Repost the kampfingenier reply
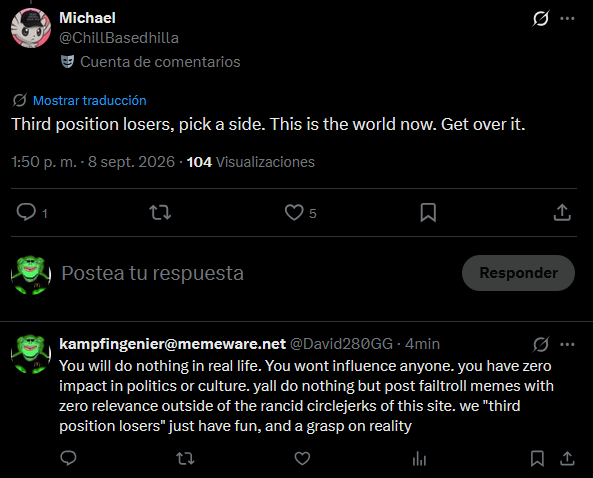 tap(185, 459)
